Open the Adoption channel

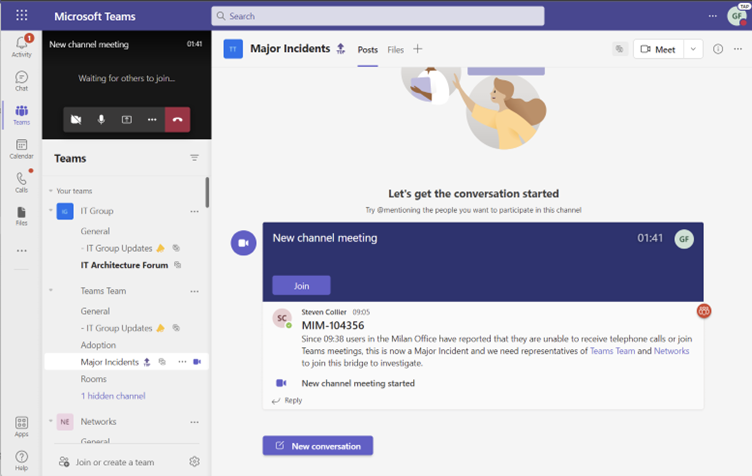click(98, 345)
